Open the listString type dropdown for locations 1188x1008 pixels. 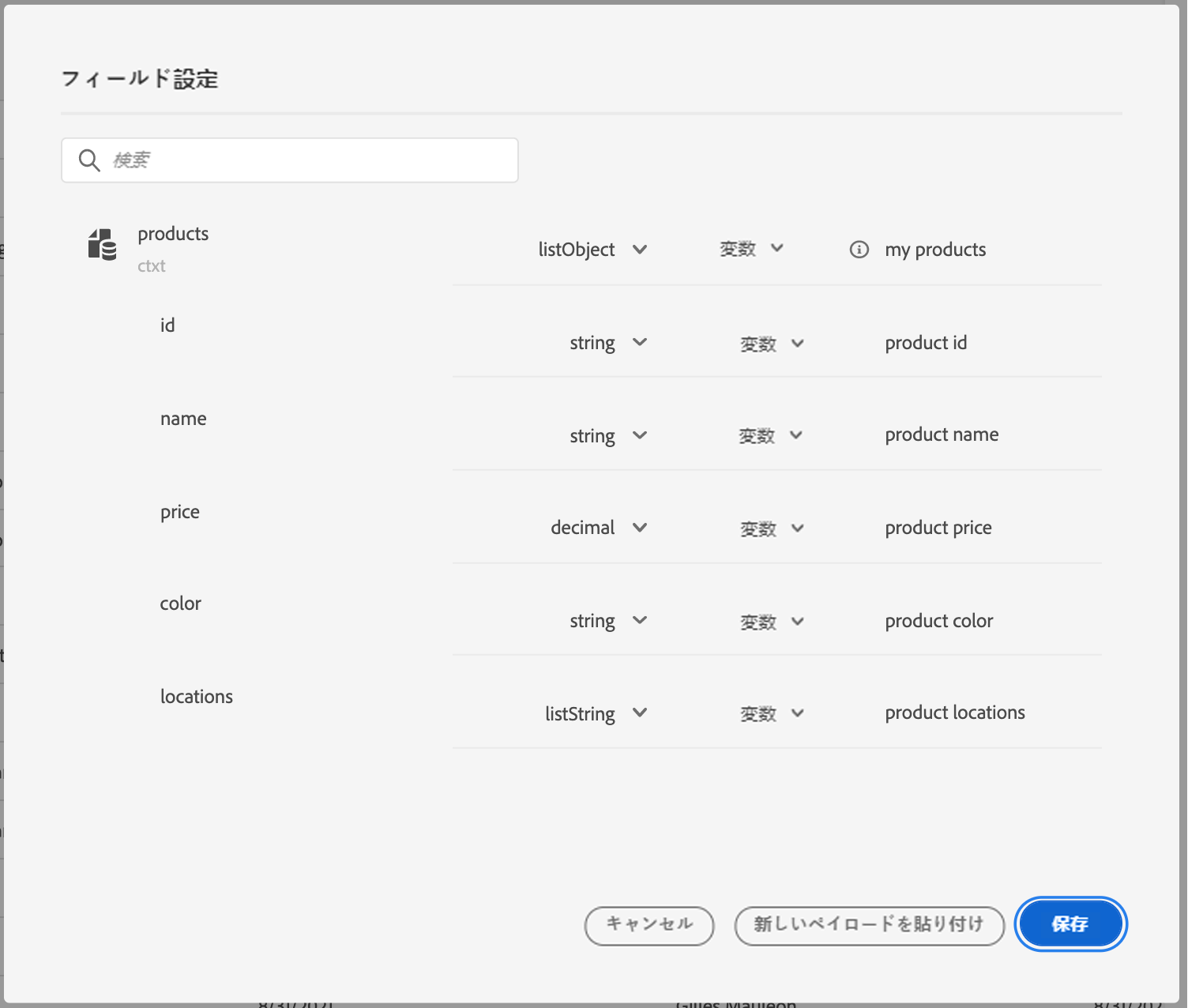[x=596, y=713]
